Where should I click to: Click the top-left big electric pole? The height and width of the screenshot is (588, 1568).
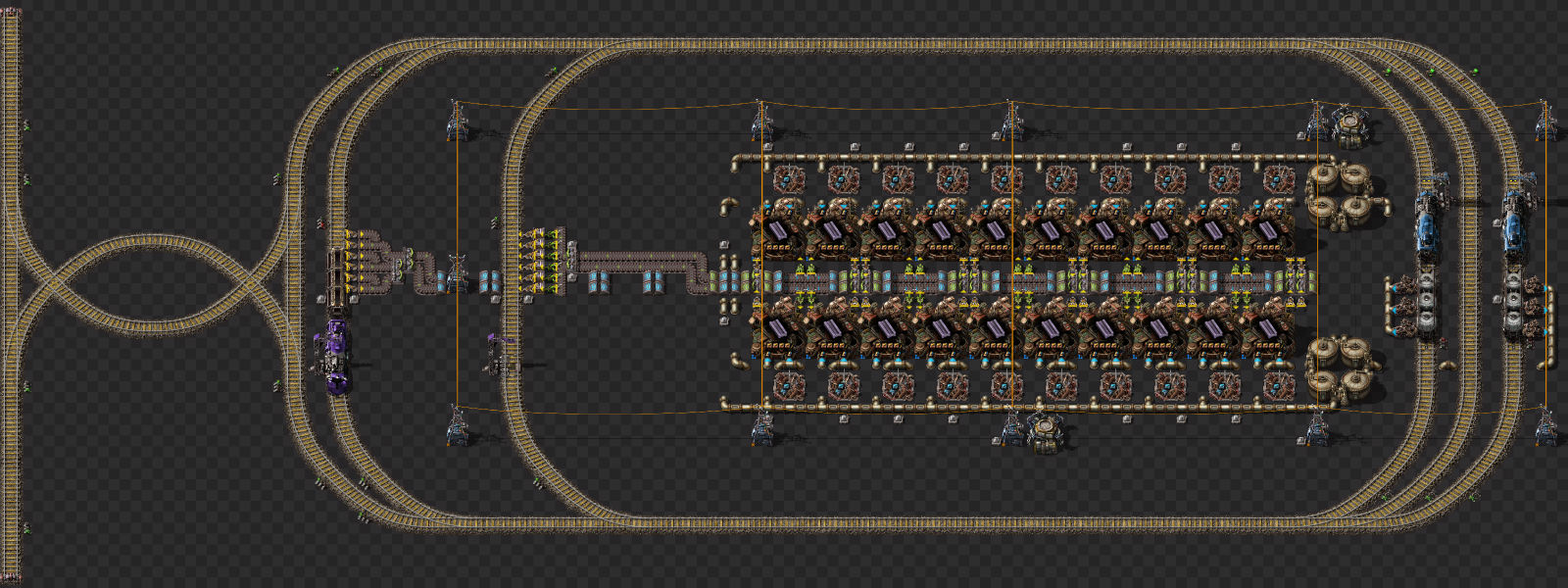[x=457, y=120]
